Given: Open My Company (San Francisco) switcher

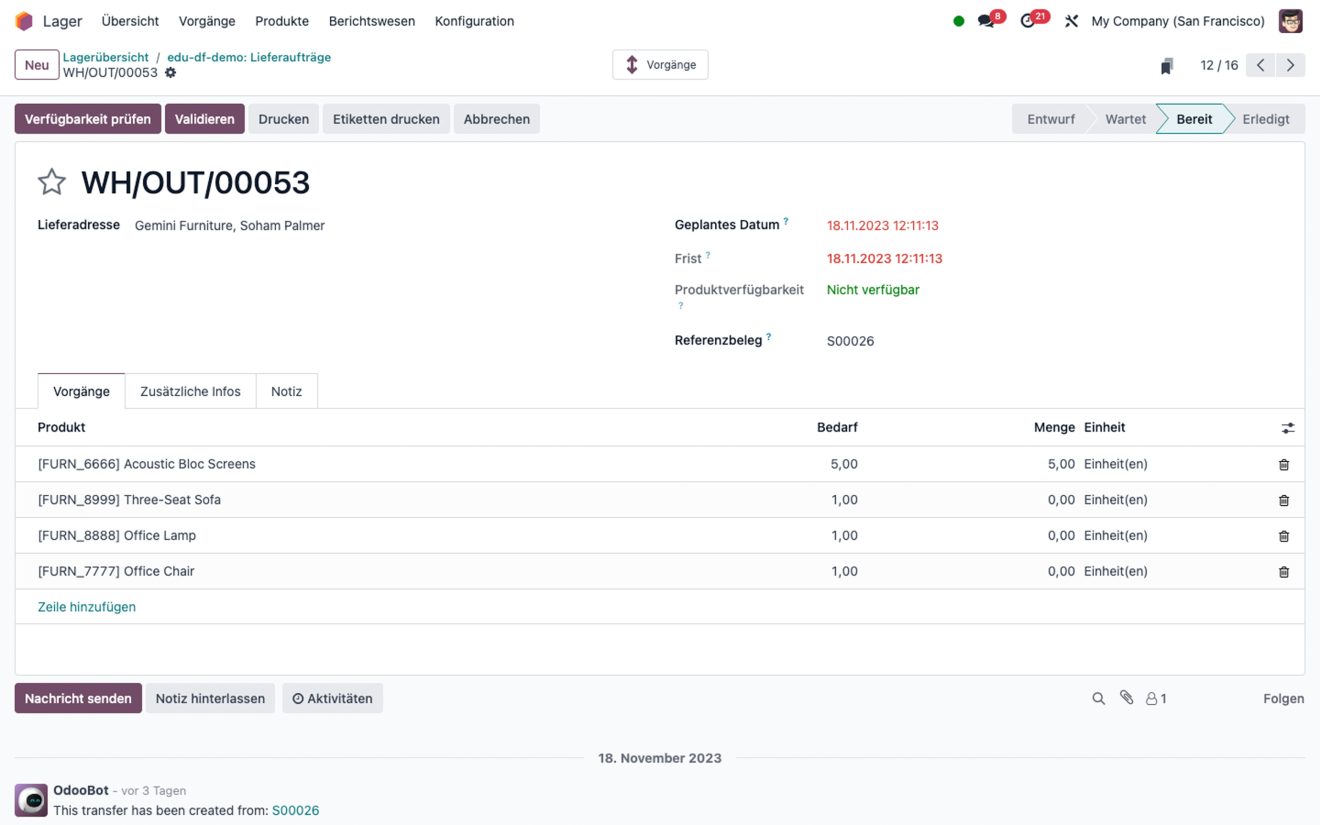Looking at the screenshot, I should (x=1178, y=21).
